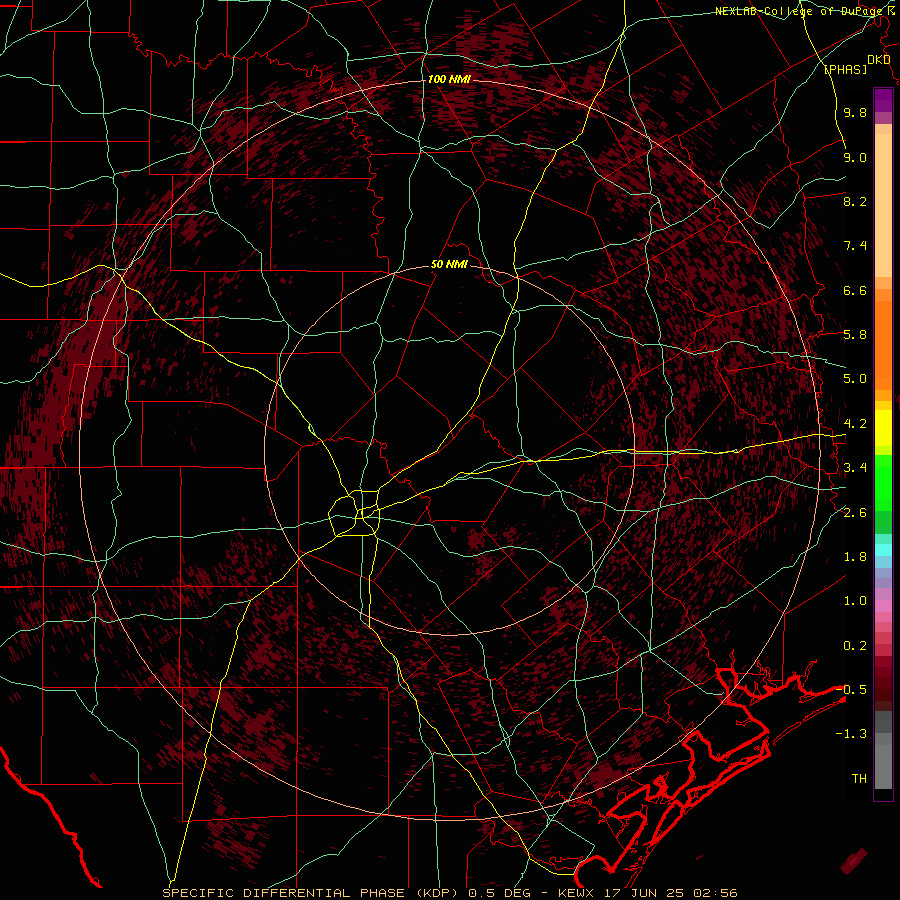Select the -0.5 scale value
This screenshot has width=900, height=900.
click(851, 690)
